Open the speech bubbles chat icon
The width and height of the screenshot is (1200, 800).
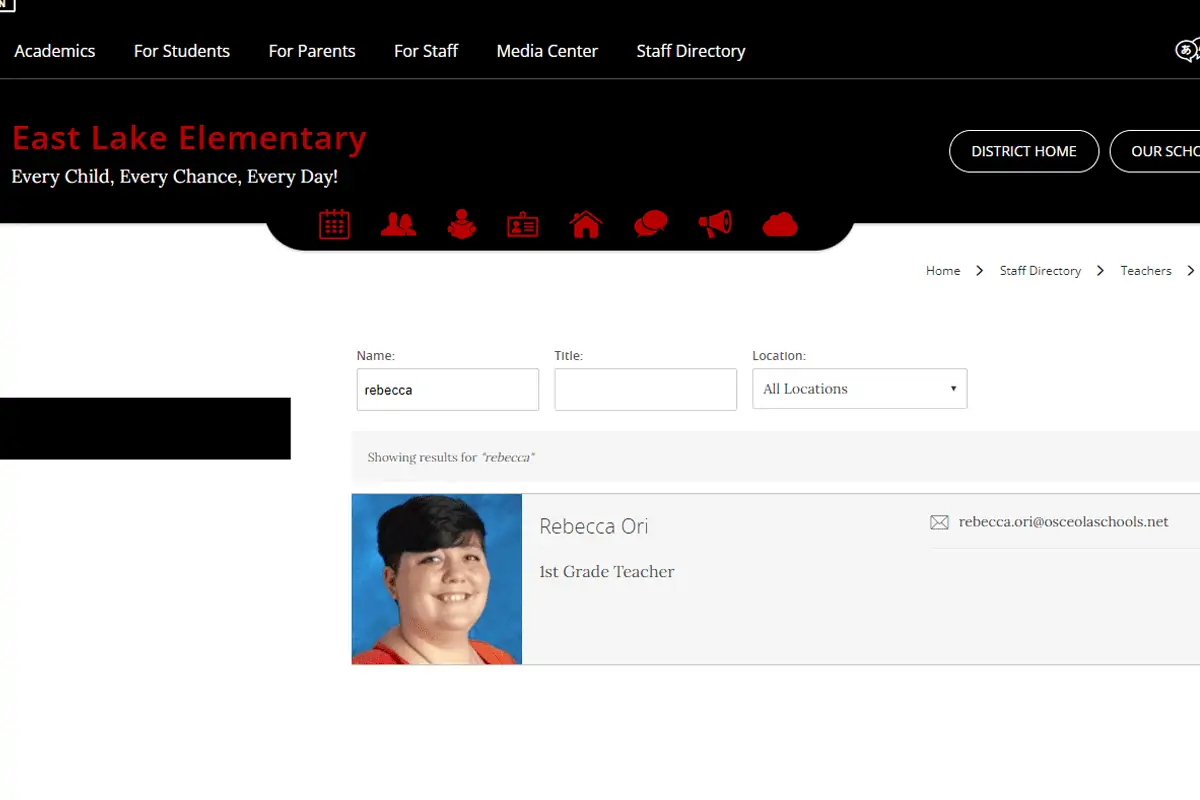click(651, 224)
